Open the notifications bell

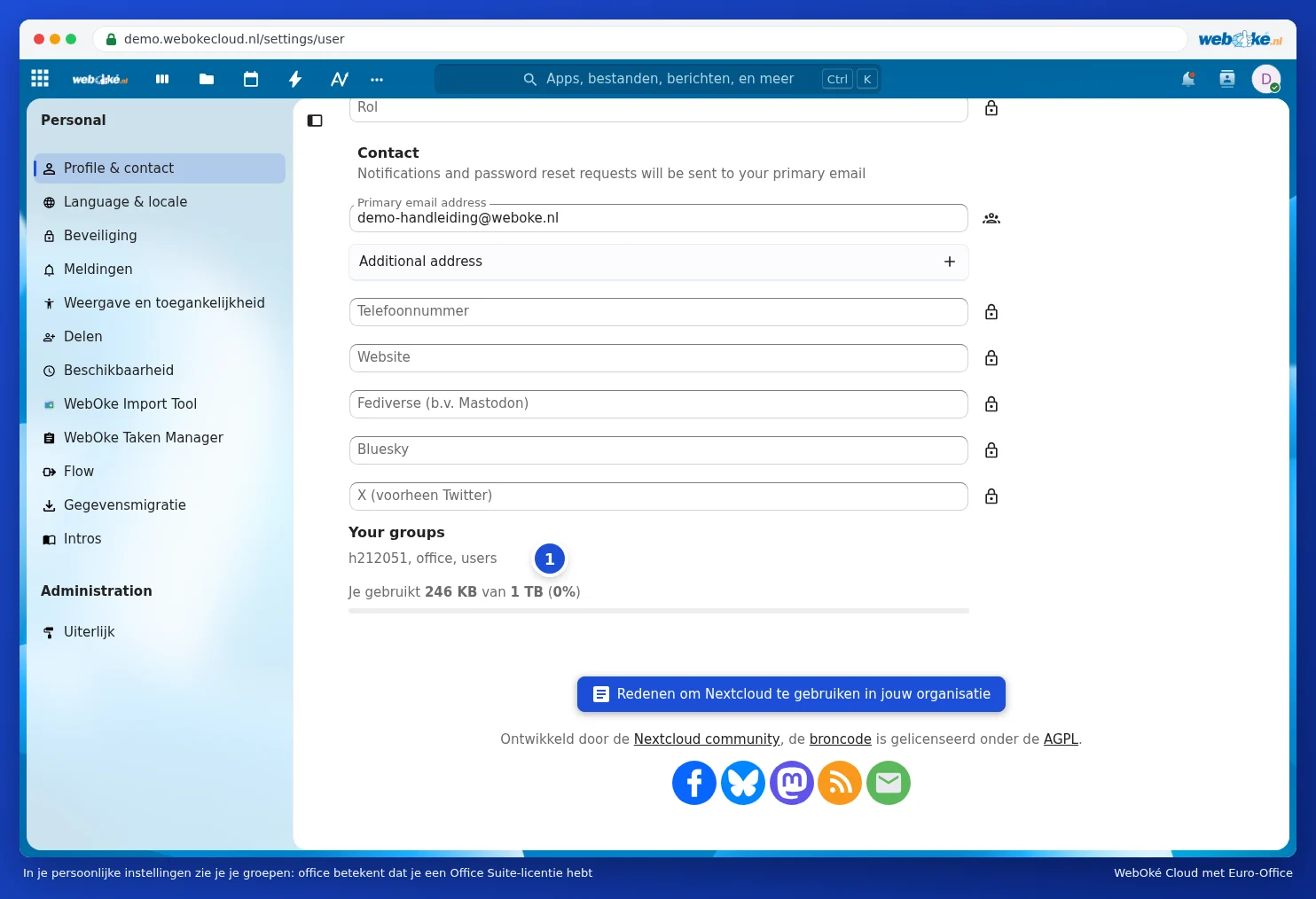coord(1188,79)
